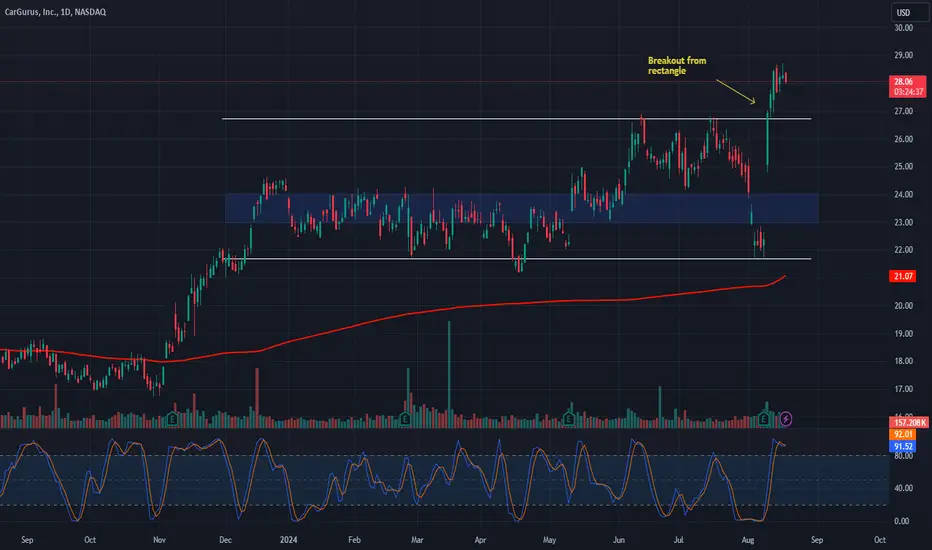Click the red 21.07 moving average label
Viewport: 932px width, 550px height.
[x=903, y=276]
